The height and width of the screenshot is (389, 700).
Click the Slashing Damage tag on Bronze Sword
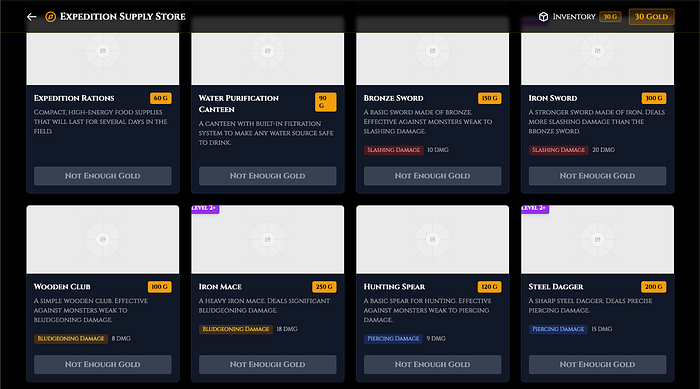click(393, 150)
